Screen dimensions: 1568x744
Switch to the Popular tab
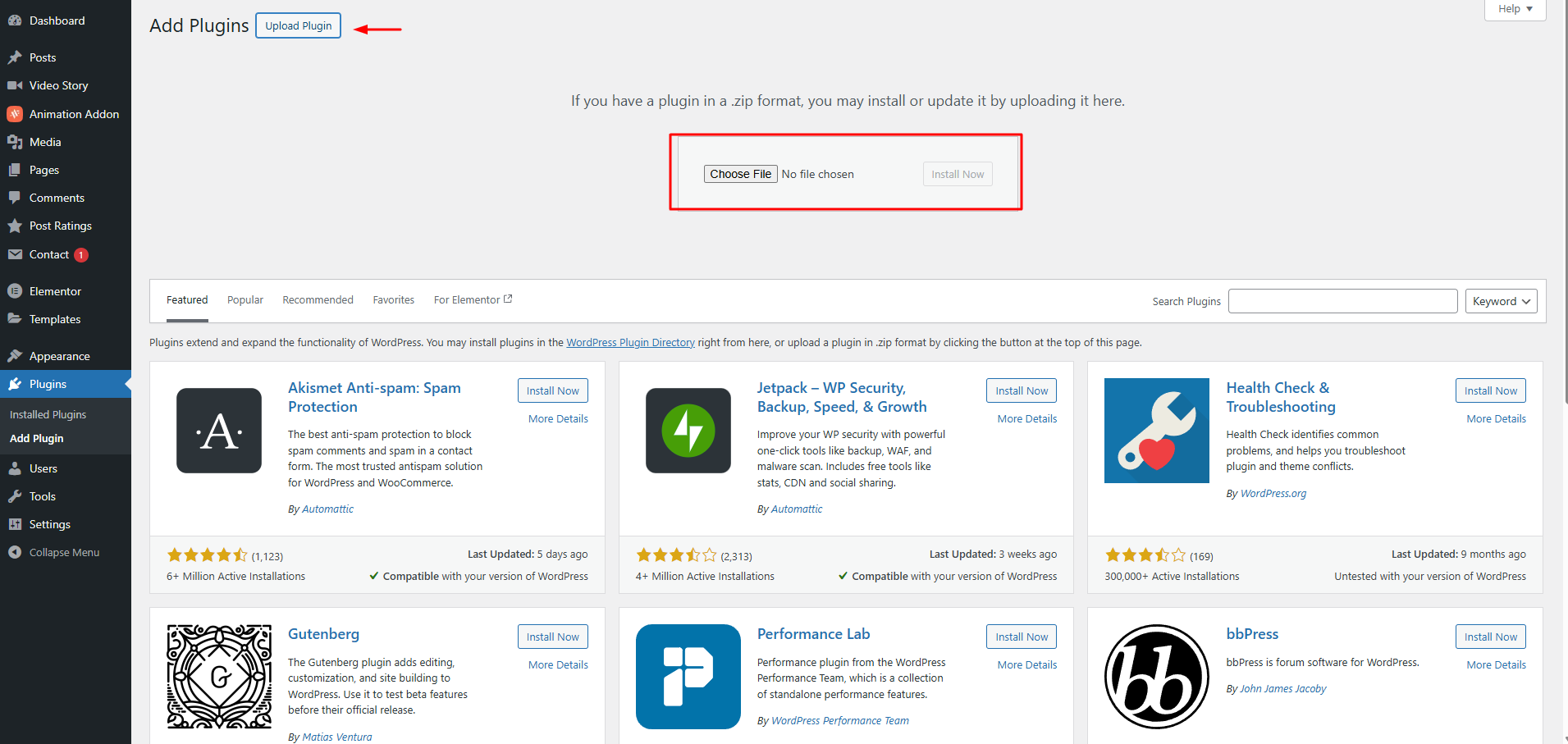point(245,300)
